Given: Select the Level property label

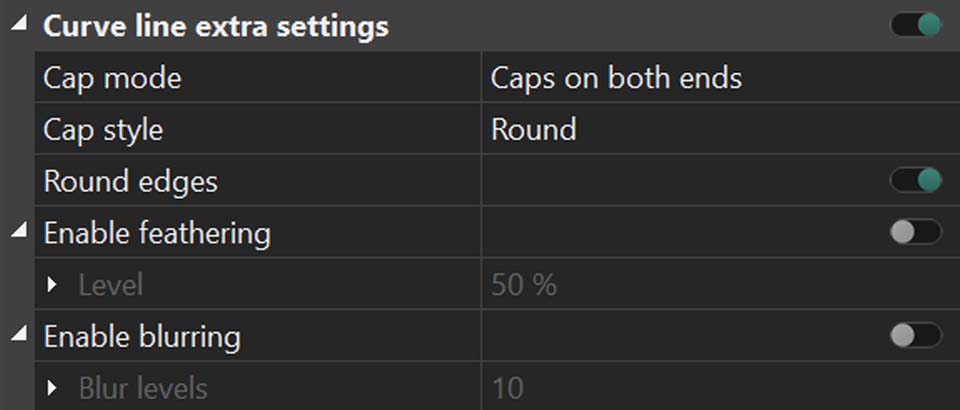Looking at the screenshot, I should [110, 286].
